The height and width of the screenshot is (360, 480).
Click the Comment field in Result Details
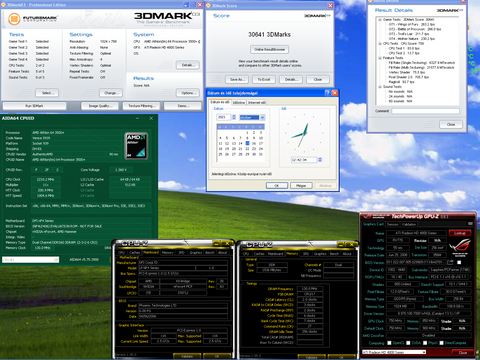425,111
